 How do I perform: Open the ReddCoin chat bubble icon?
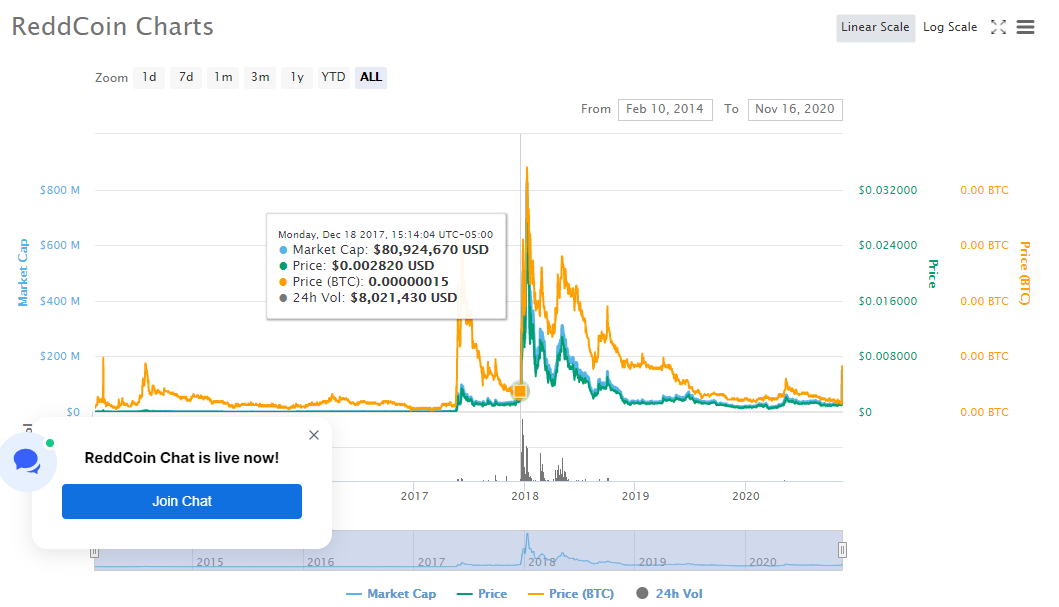[27, 462]
